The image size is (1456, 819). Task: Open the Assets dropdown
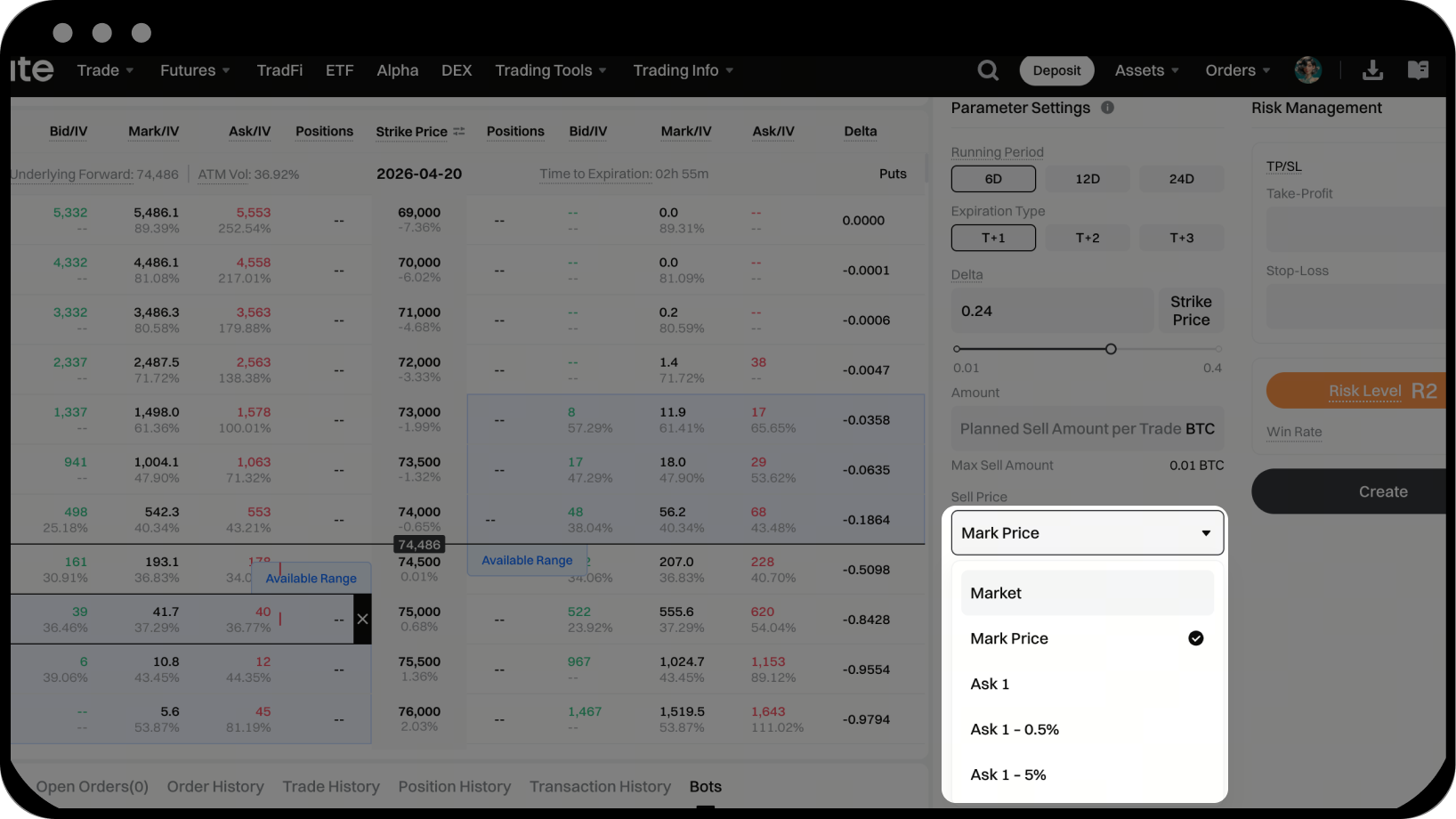(1146, 70)
